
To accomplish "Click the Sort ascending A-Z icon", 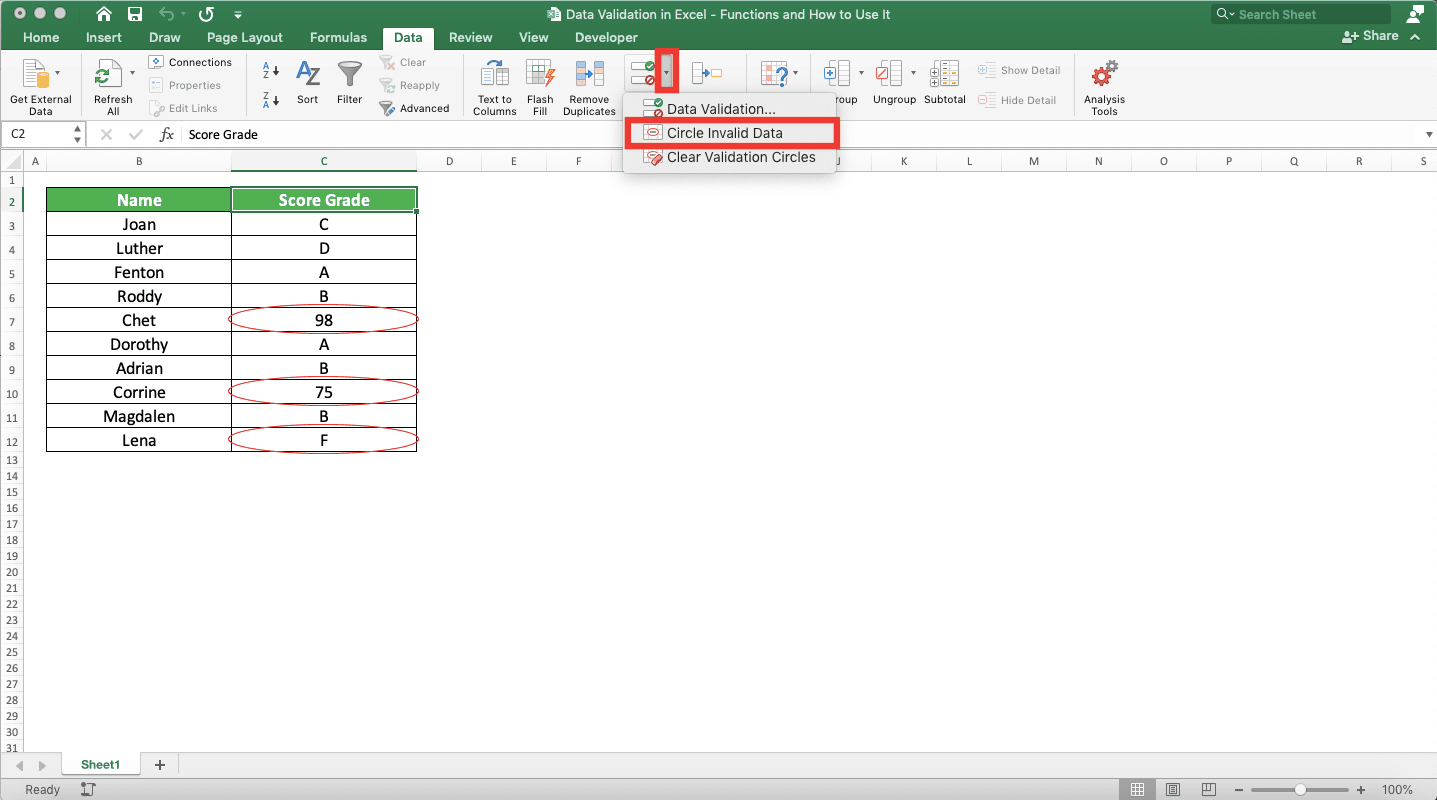I will (269, 72).
